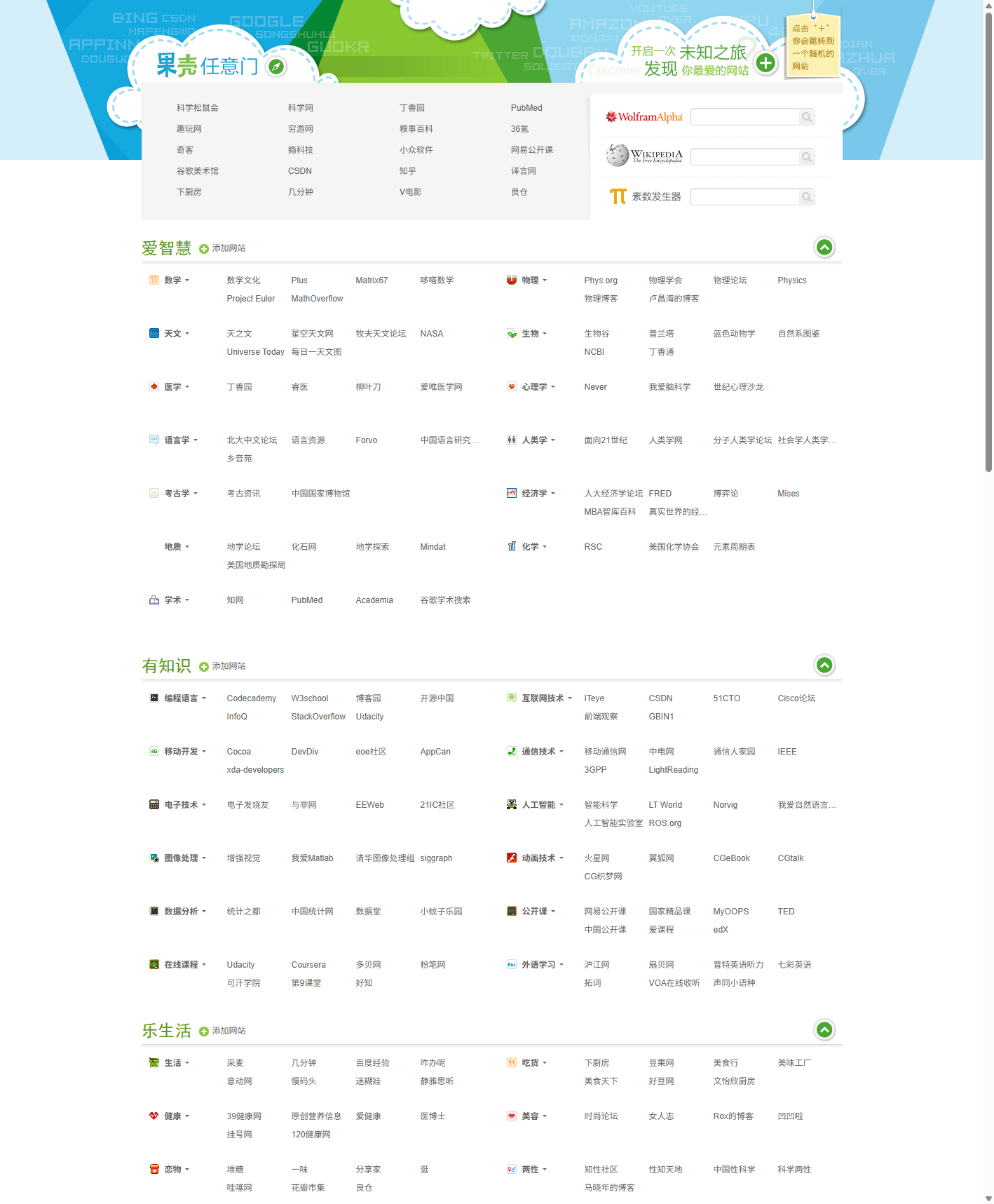This screenshot has width=994, height=1204.
Task: Click the WolframAlpha search magnifier icon
Action: [807, 117]
